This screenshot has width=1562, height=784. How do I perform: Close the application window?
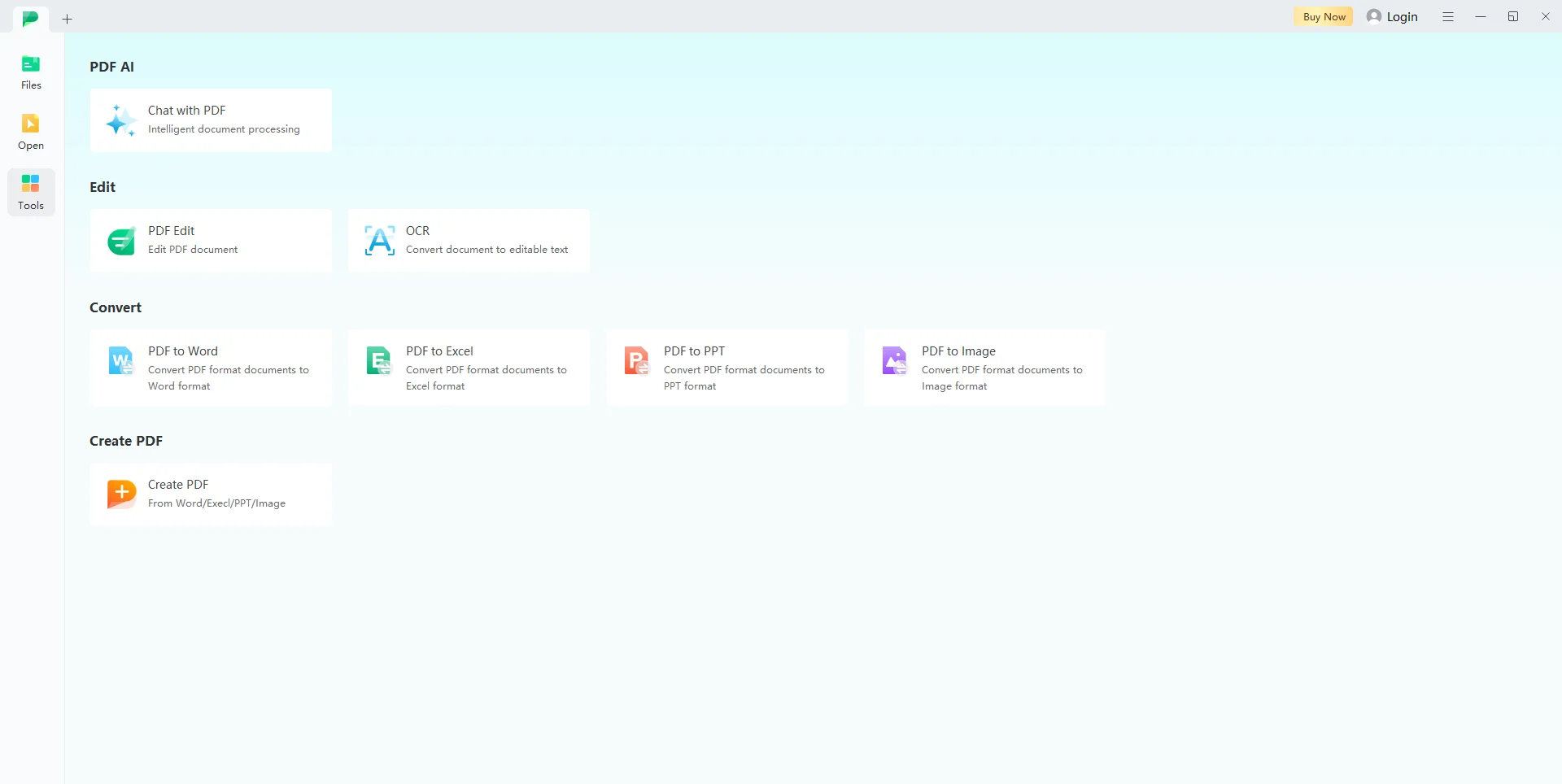point(1546,16)
